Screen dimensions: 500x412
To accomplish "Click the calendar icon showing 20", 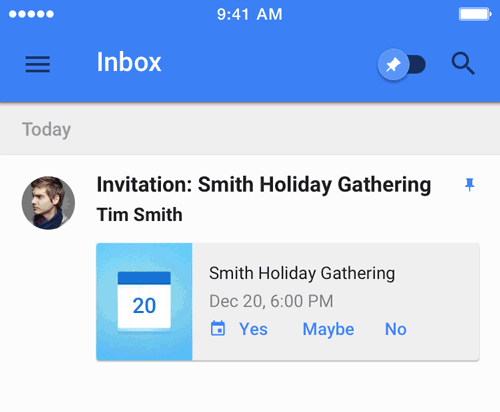I will [144, 302].
